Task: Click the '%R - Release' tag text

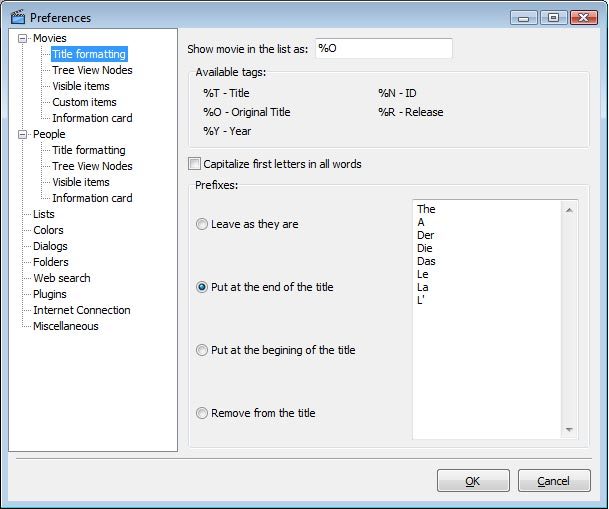Action: point(411,112)
